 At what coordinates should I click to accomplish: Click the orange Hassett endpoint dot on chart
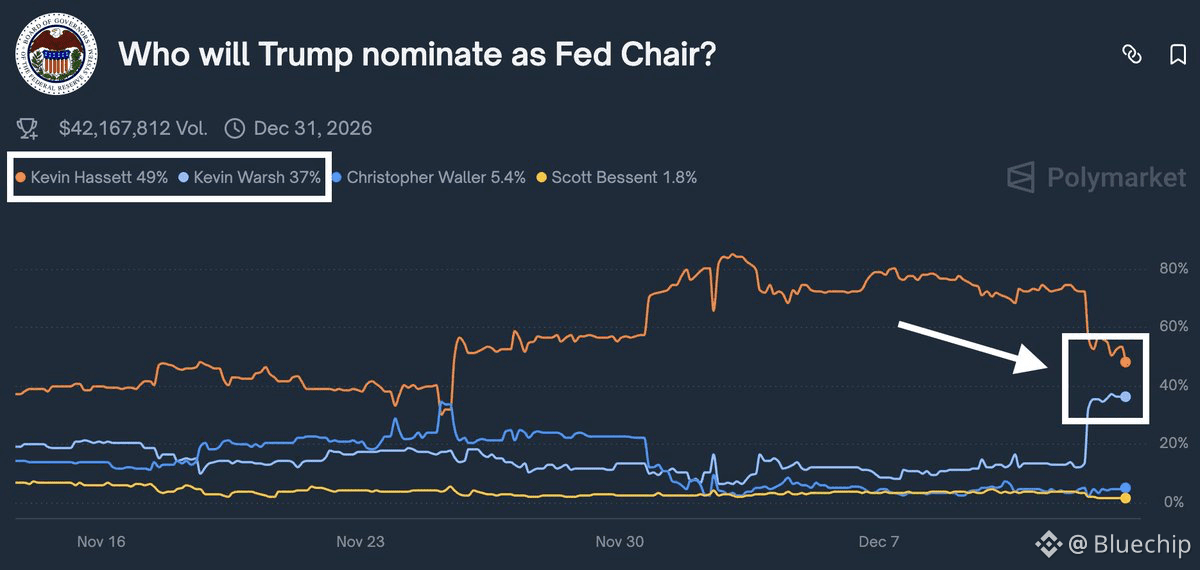(1125, 362)
